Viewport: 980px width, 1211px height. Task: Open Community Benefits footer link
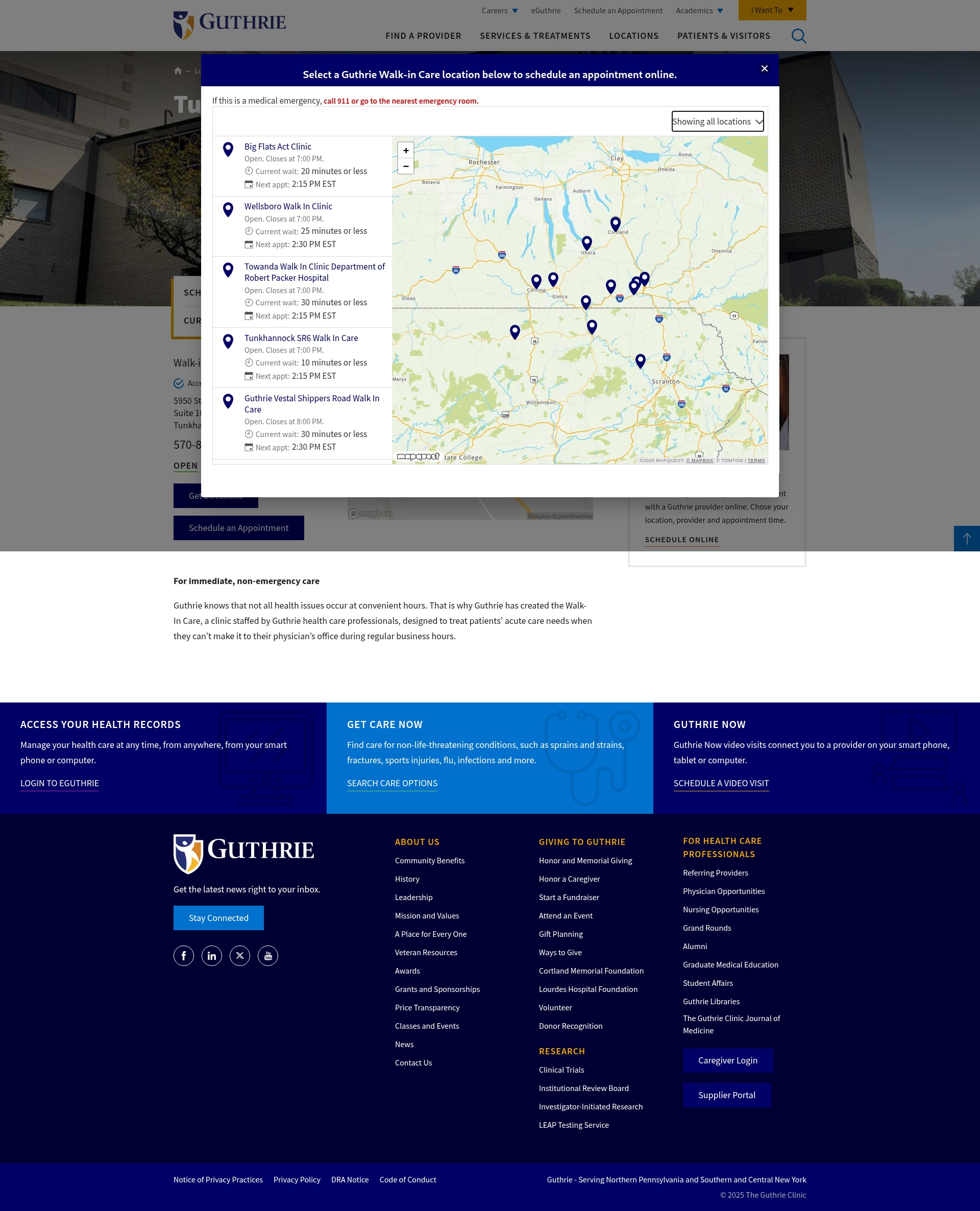(430, 860)
